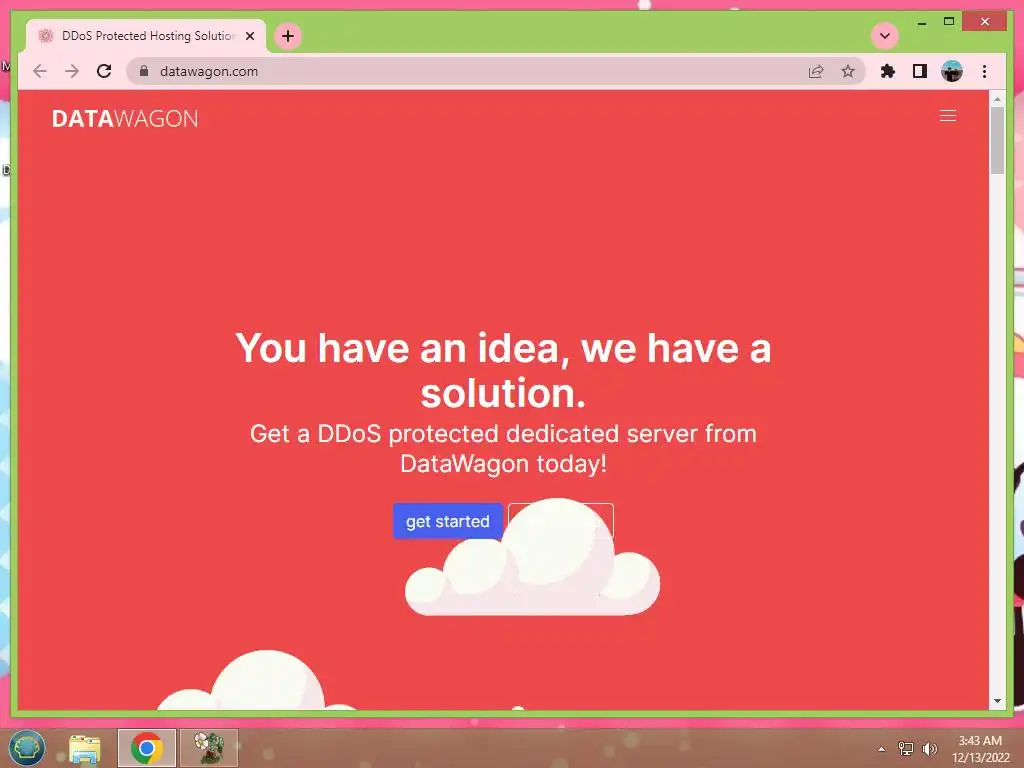Click the DATAWAGON logo
1024x768 pixels.
(125, 118)
